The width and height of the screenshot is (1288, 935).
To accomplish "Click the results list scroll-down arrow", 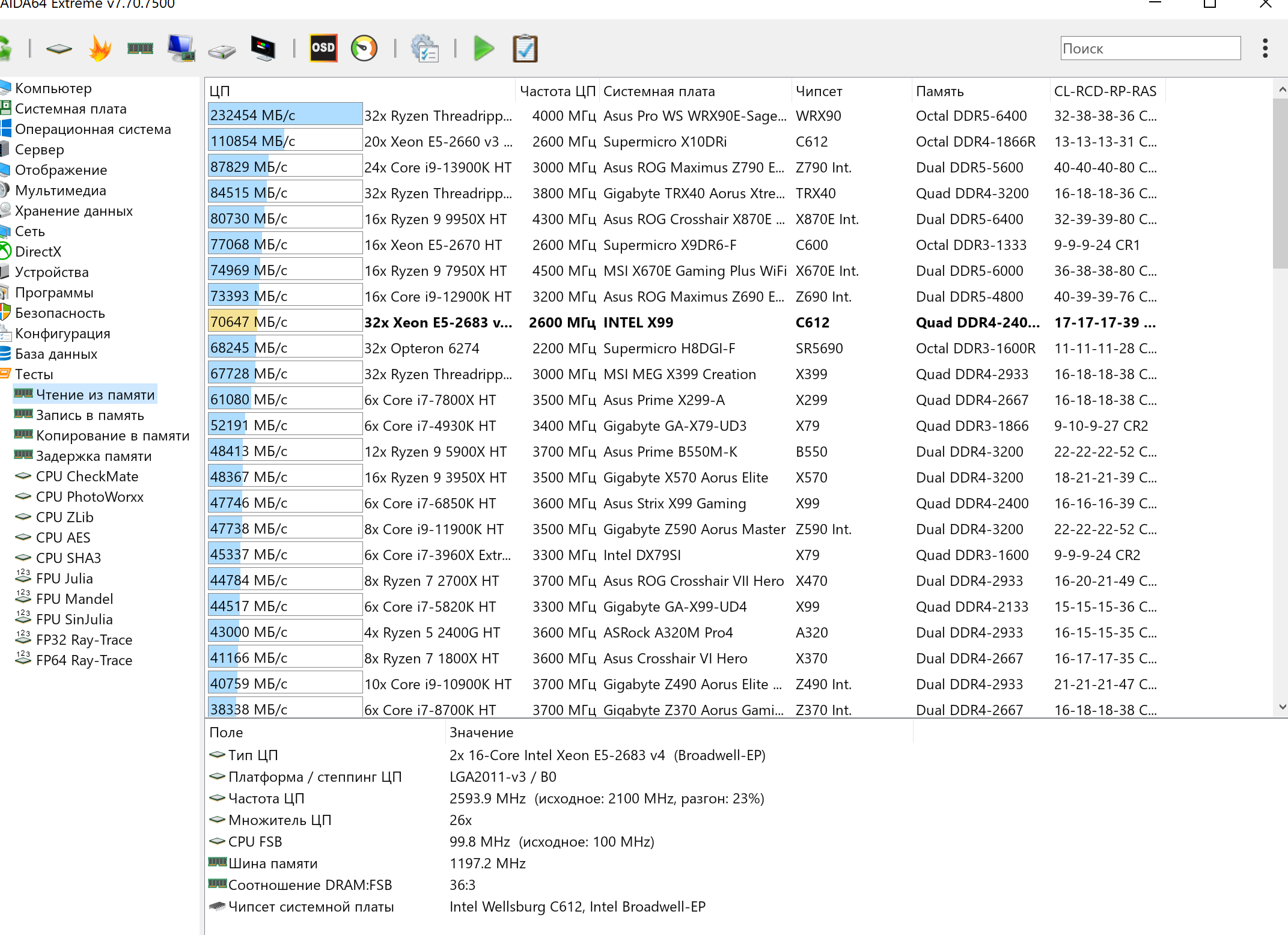I will [x=1282, y=707].
